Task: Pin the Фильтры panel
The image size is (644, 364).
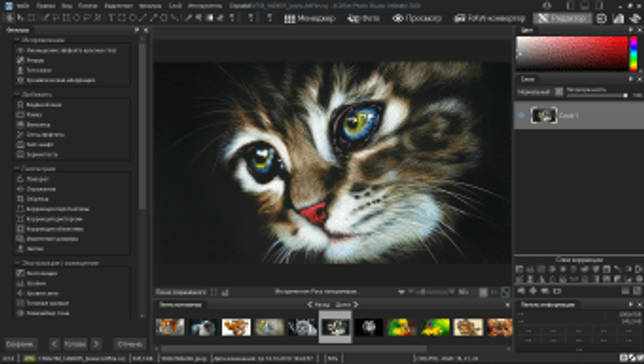Action: tap(137, 30)
